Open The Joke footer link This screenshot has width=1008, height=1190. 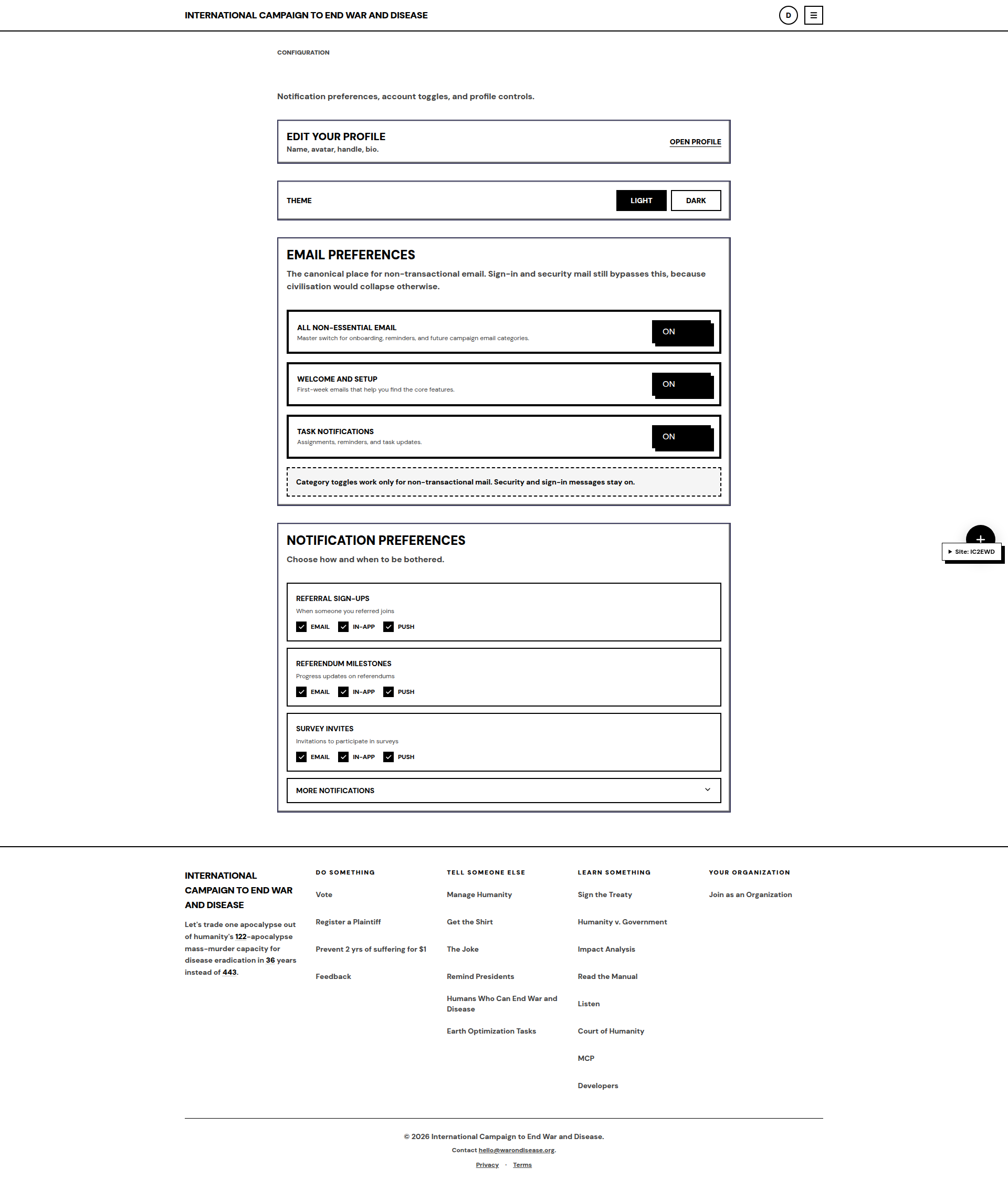[x=463, y=950]
